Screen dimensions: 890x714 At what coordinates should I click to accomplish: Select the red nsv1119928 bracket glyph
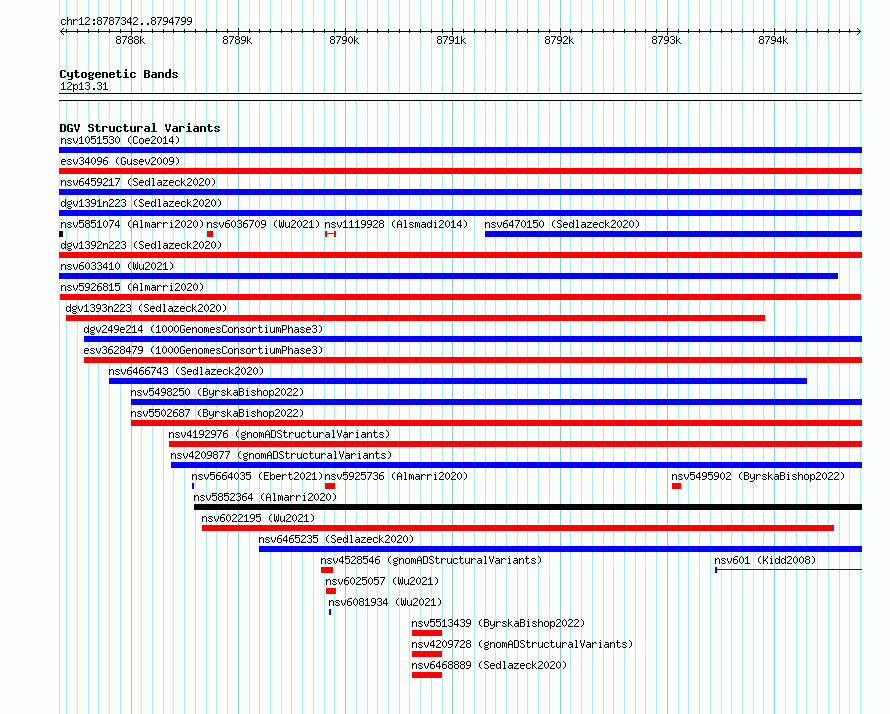(x=330, y=234)
